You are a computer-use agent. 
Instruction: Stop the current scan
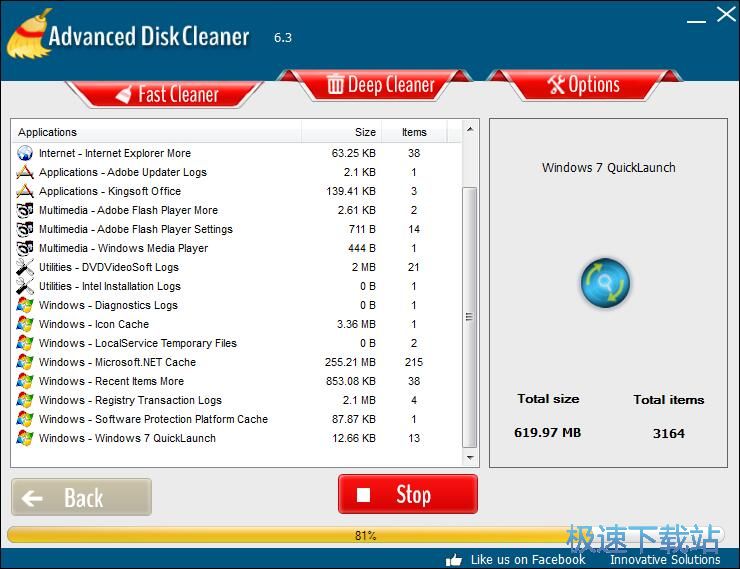tap(408, 494)
